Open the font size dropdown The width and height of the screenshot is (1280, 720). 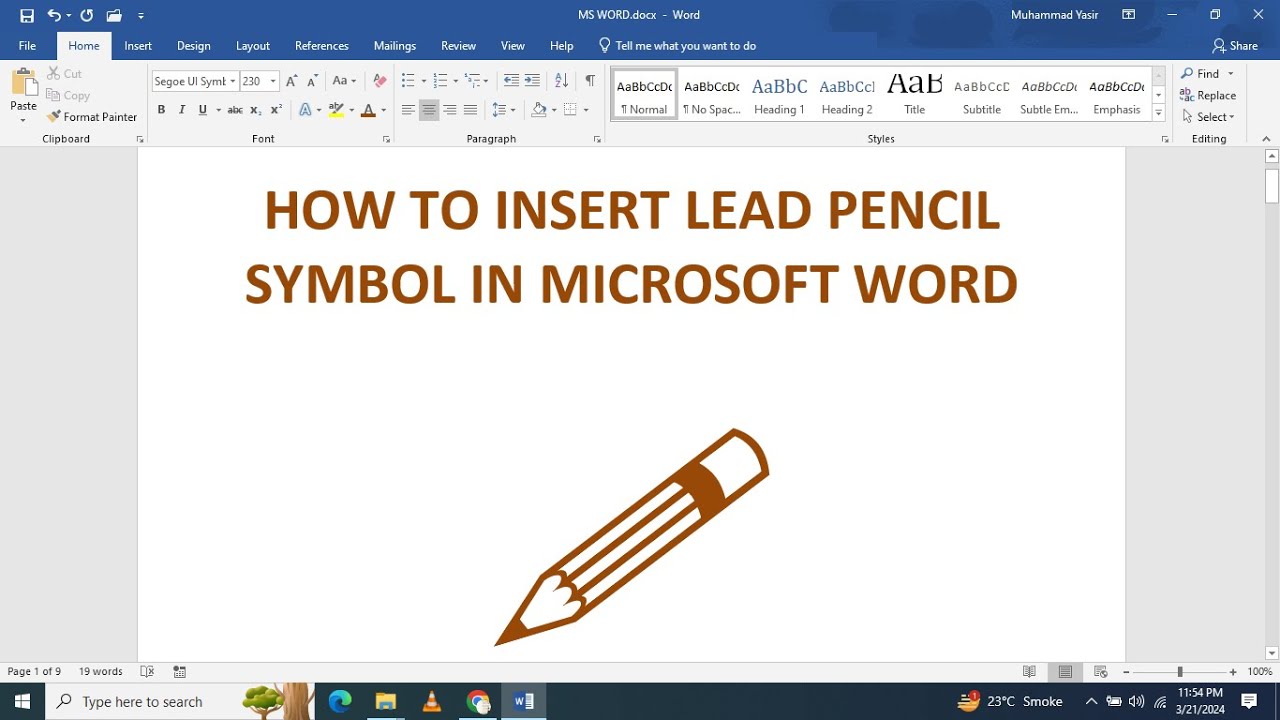click(x=273, y=81)
